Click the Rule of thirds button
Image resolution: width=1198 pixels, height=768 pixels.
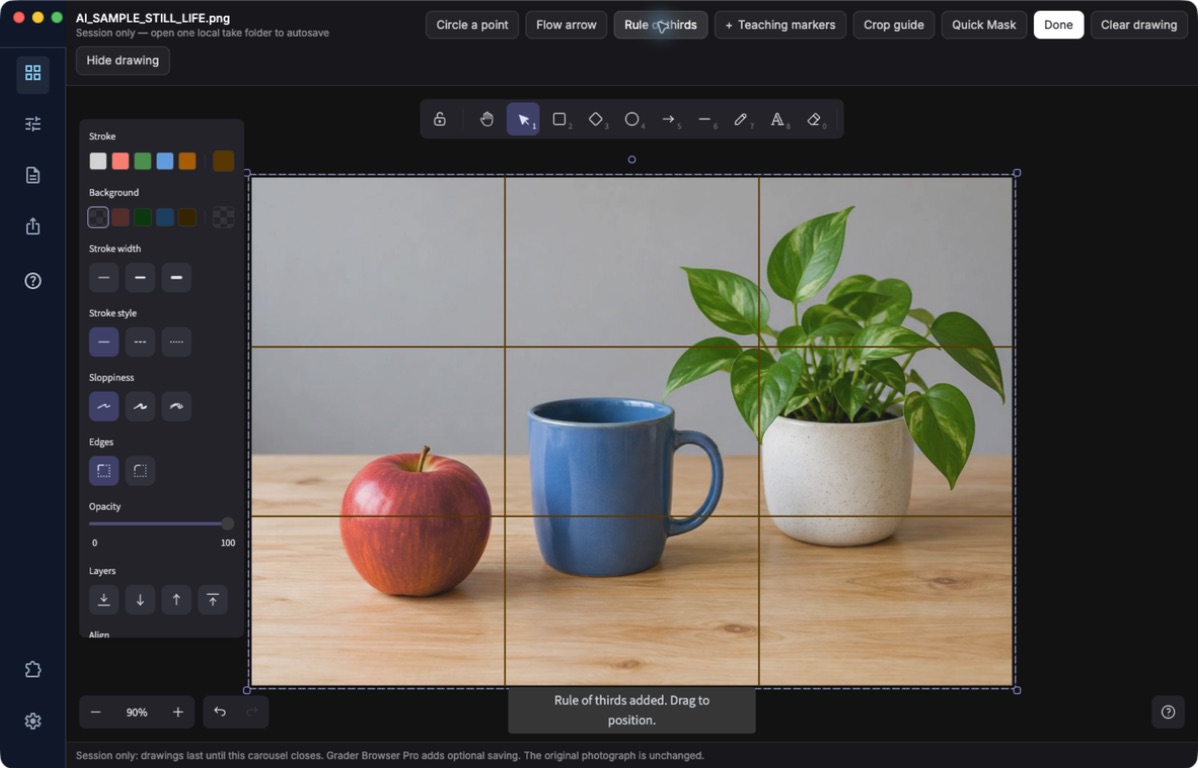[x=660, y=24]
